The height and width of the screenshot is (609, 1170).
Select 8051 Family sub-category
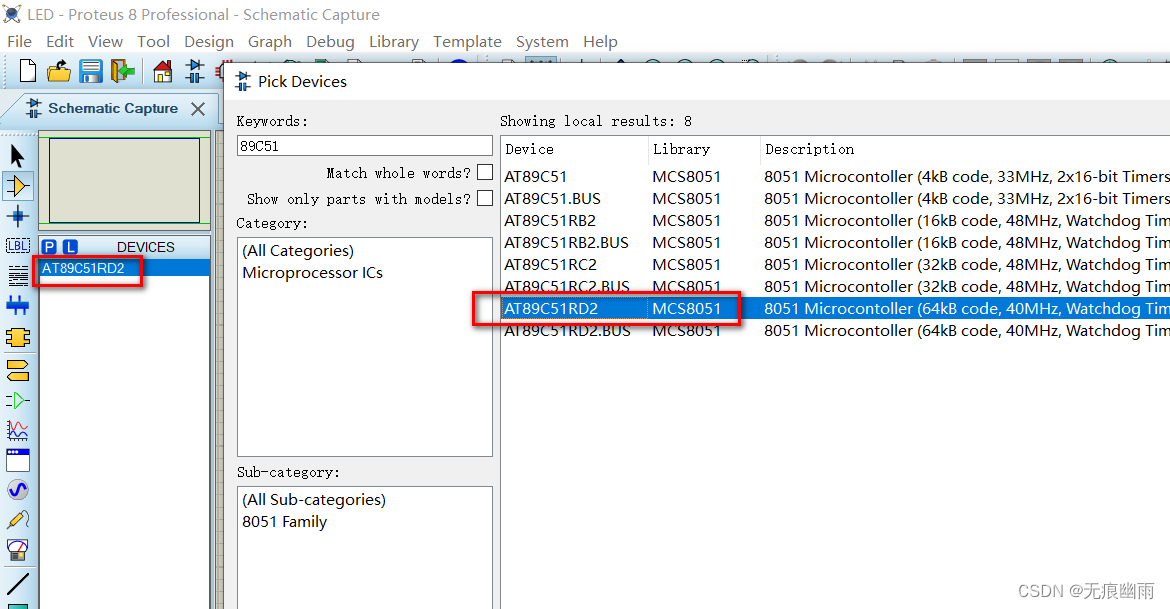pyautogui.click(x=284, y=522)
